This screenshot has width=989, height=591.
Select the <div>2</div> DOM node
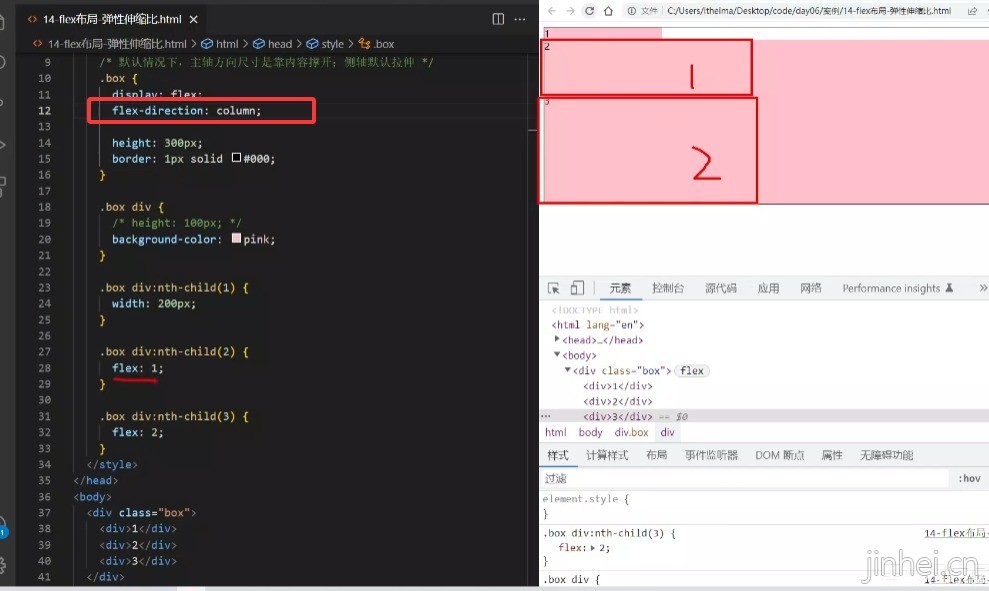click(617, 401)
